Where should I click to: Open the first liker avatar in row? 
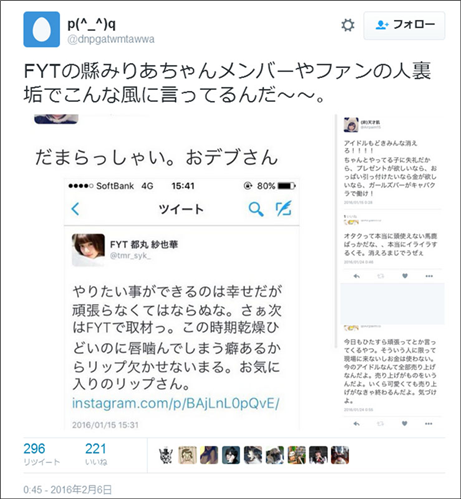(x=166, y=455)
